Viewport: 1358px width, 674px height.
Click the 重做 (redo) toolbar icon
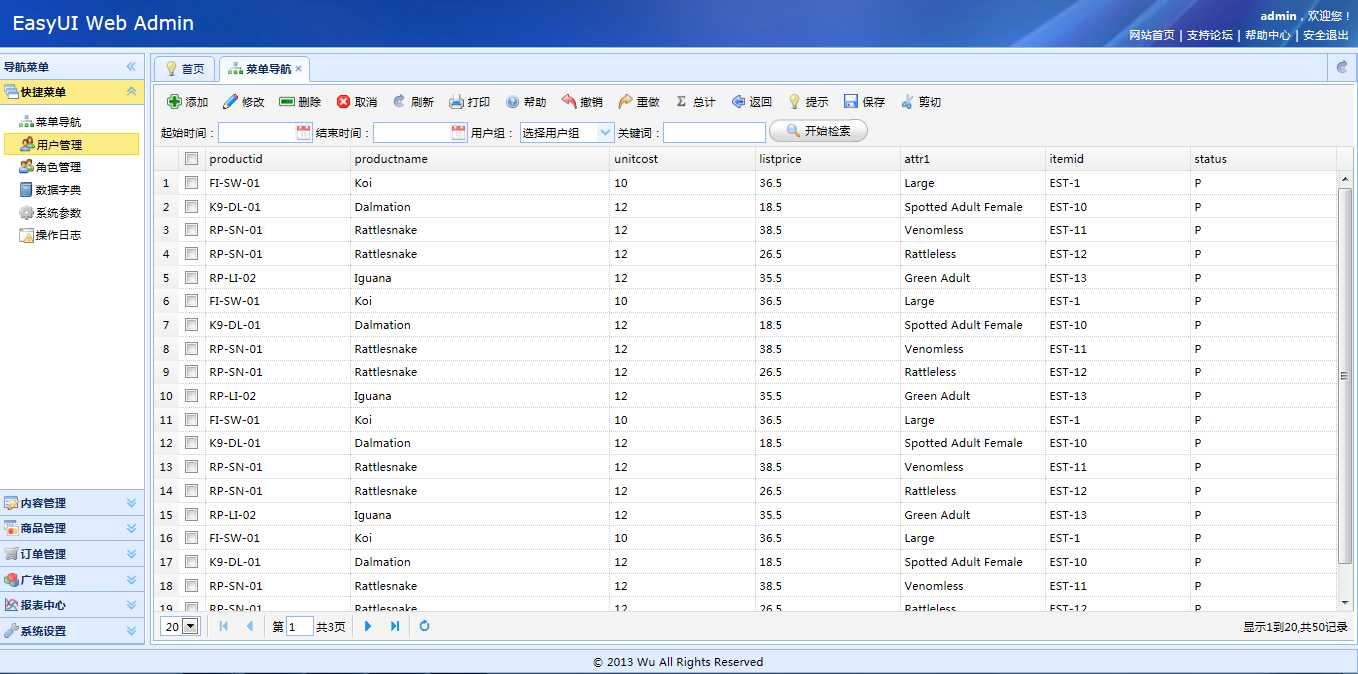(x=625, y=102)
